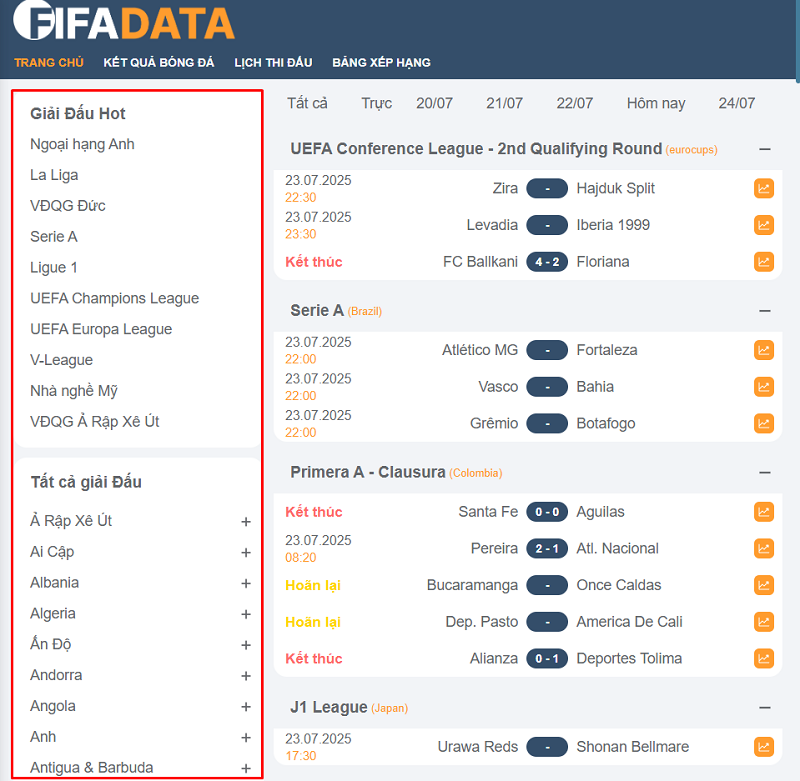Click the 4 - 2 score badge
800x781 pixels.
[547, 262]
